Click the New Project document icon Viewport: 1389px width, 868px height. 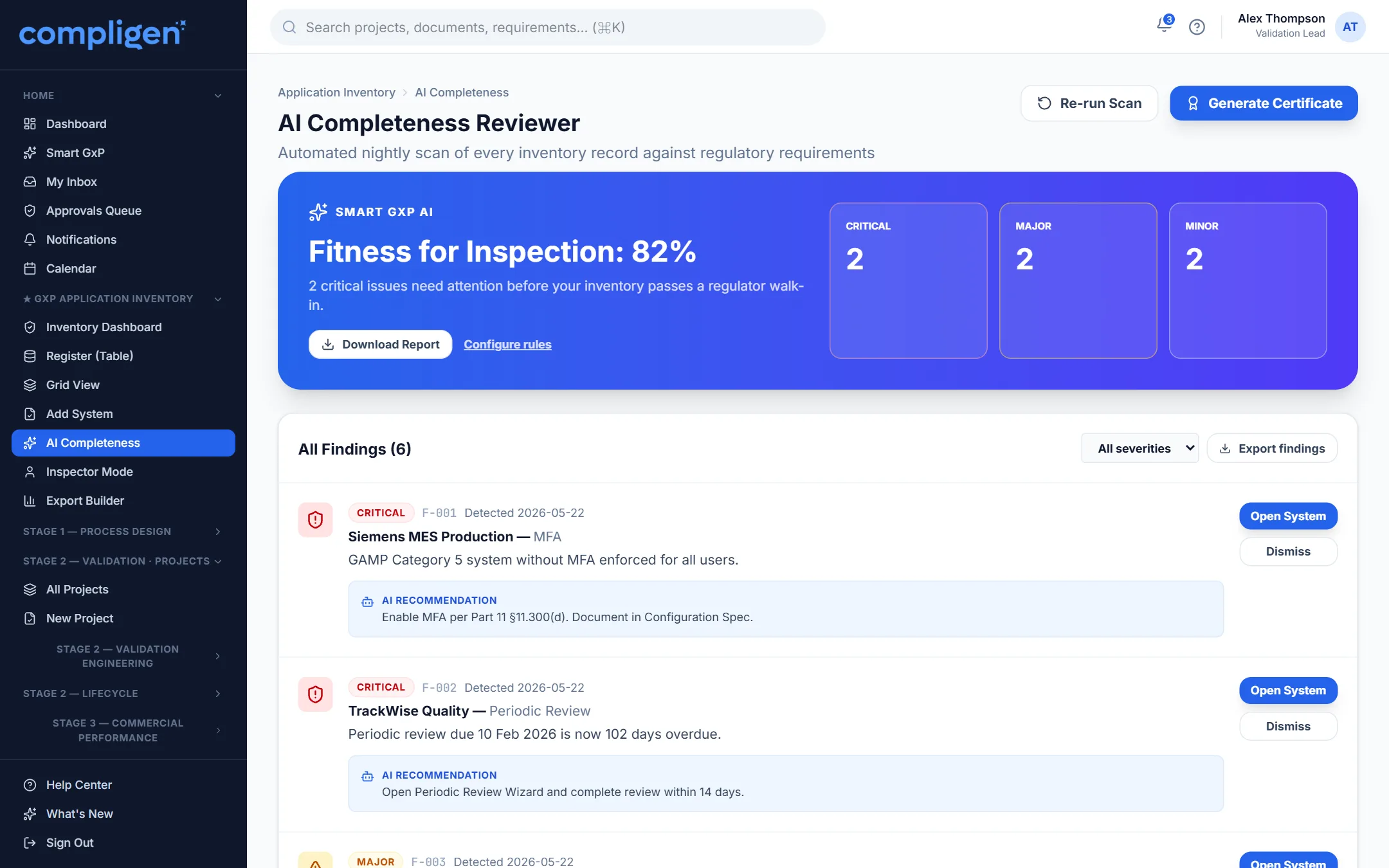tap(30, 618)
